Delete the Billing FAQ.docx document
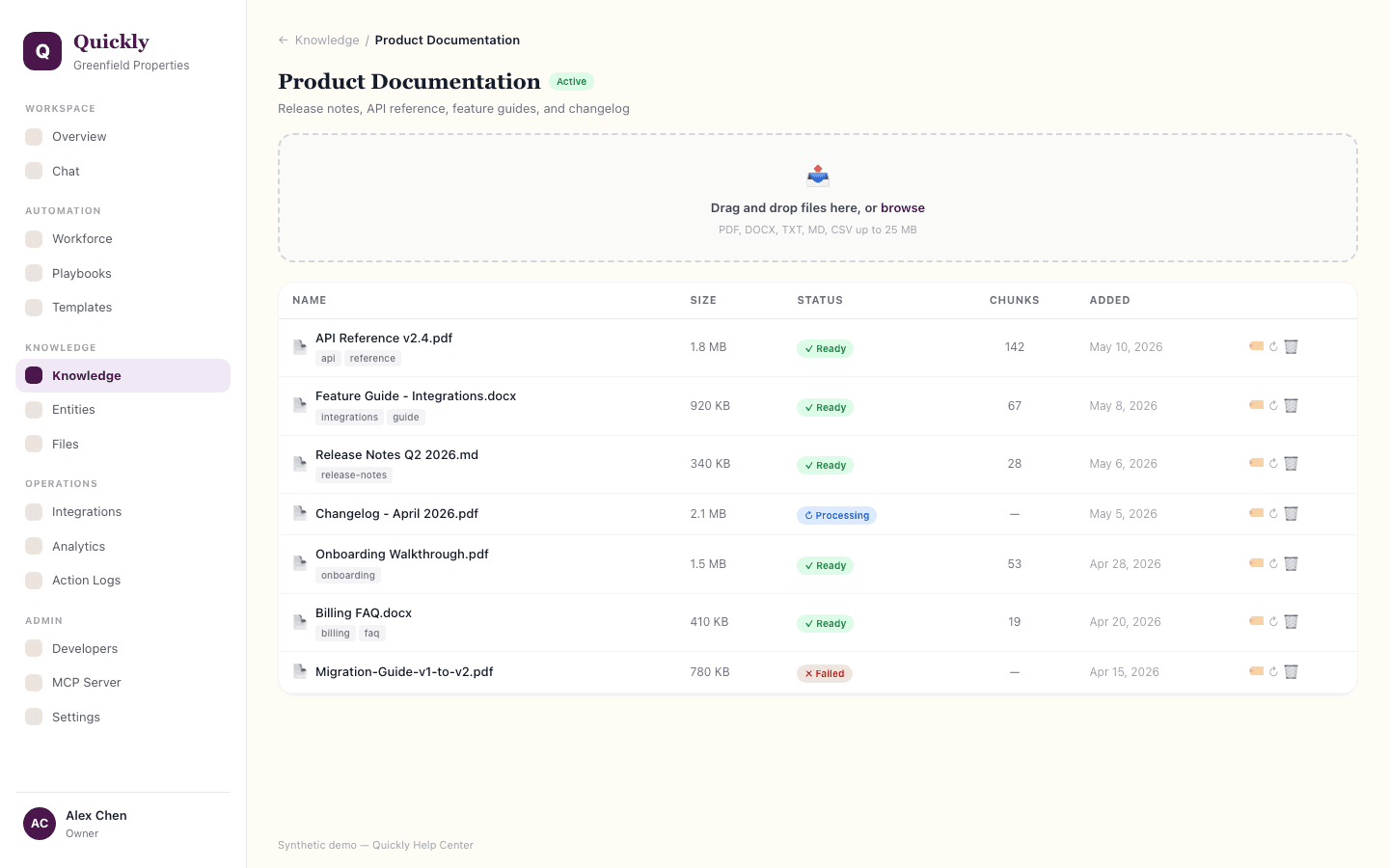The image size is (1389, 868). (1292, 621)
